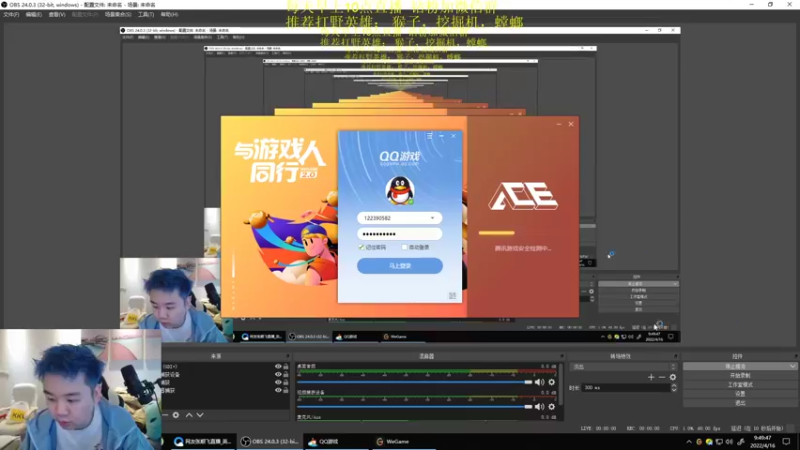
Task: Open settings gear for video capture device audio
Action: (552, 407)
